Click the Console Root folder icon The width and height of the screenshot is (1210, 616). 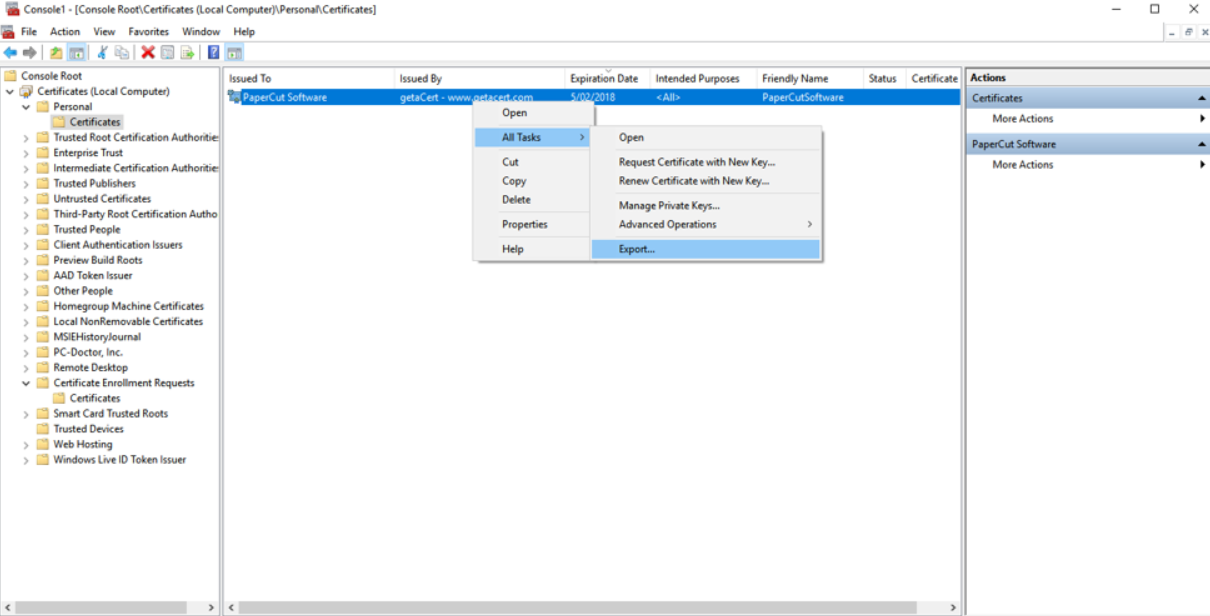tap(10, 76)
